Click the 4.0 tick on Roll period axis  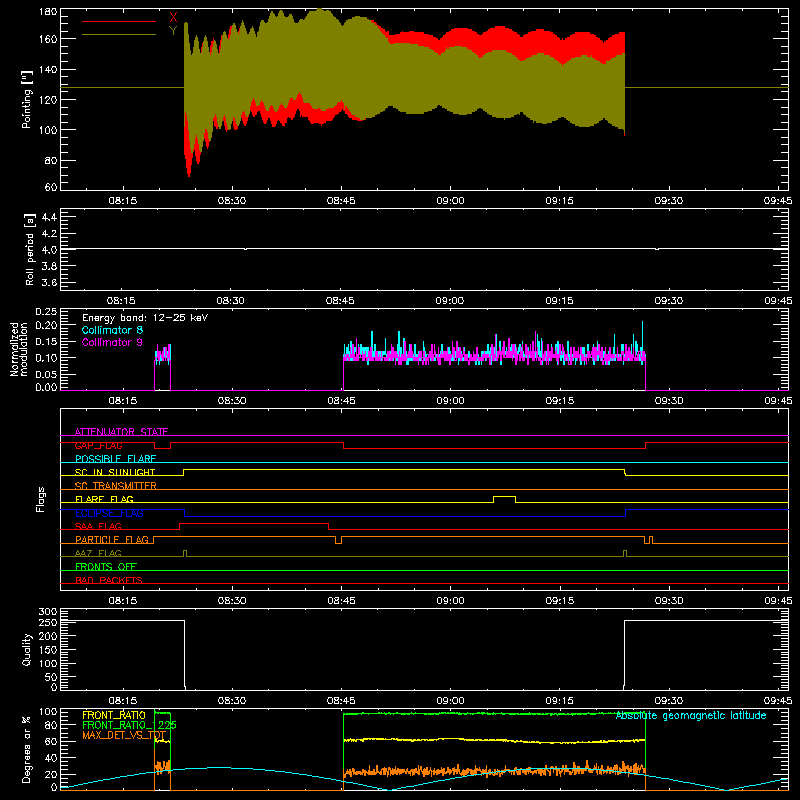tap(49, 250)
